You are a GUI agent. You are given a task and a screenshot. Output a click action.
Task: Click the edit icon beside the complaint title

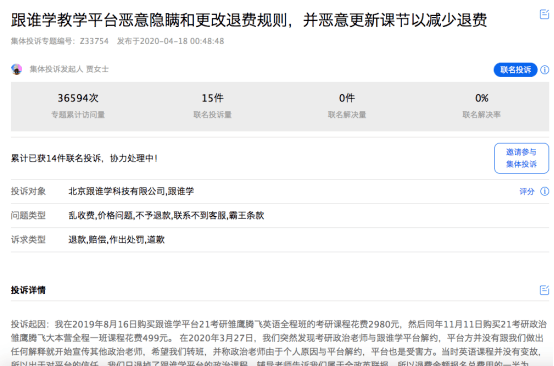coord(544,14)
